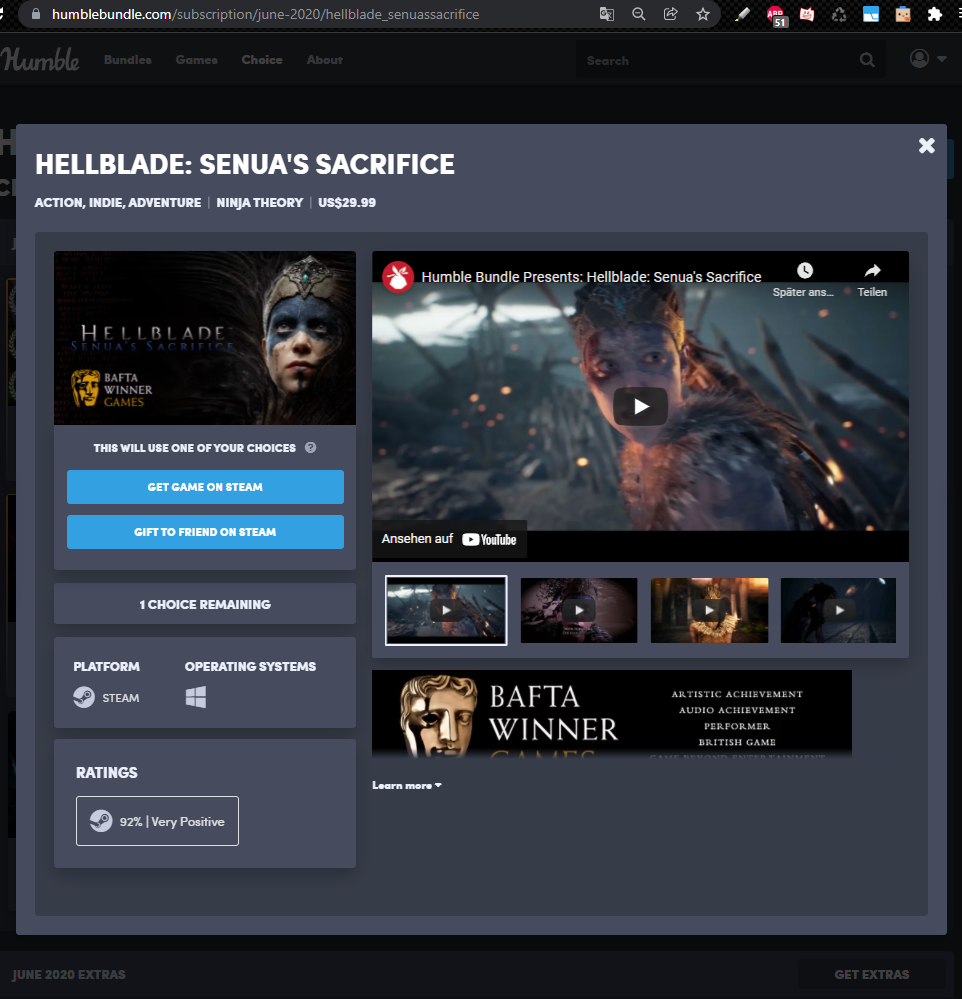The width and height of the screenshot is (962, 999).
Task: Click the Humble logo
Action: [x=40, y=59]
